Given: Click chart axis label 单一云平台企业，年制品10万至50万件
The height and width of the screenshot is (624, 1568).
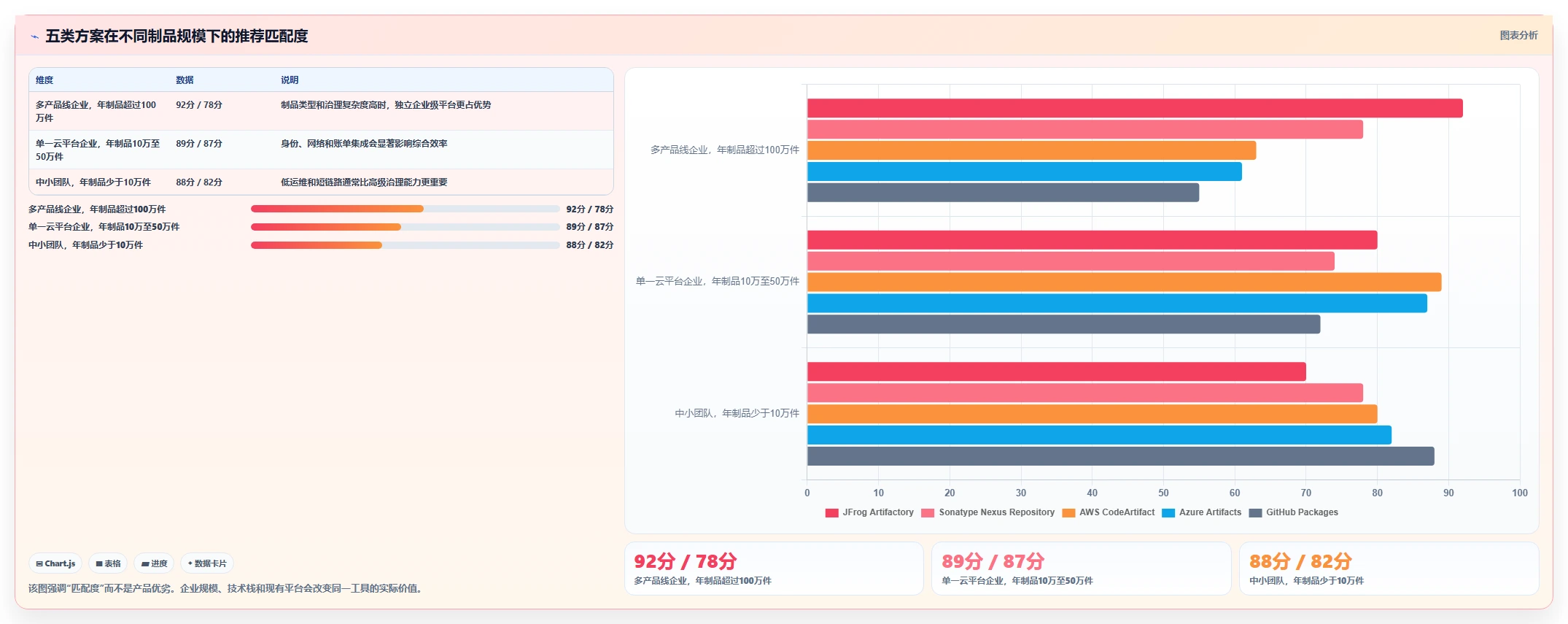Looking at the screenshot, I should click(718, 281).
